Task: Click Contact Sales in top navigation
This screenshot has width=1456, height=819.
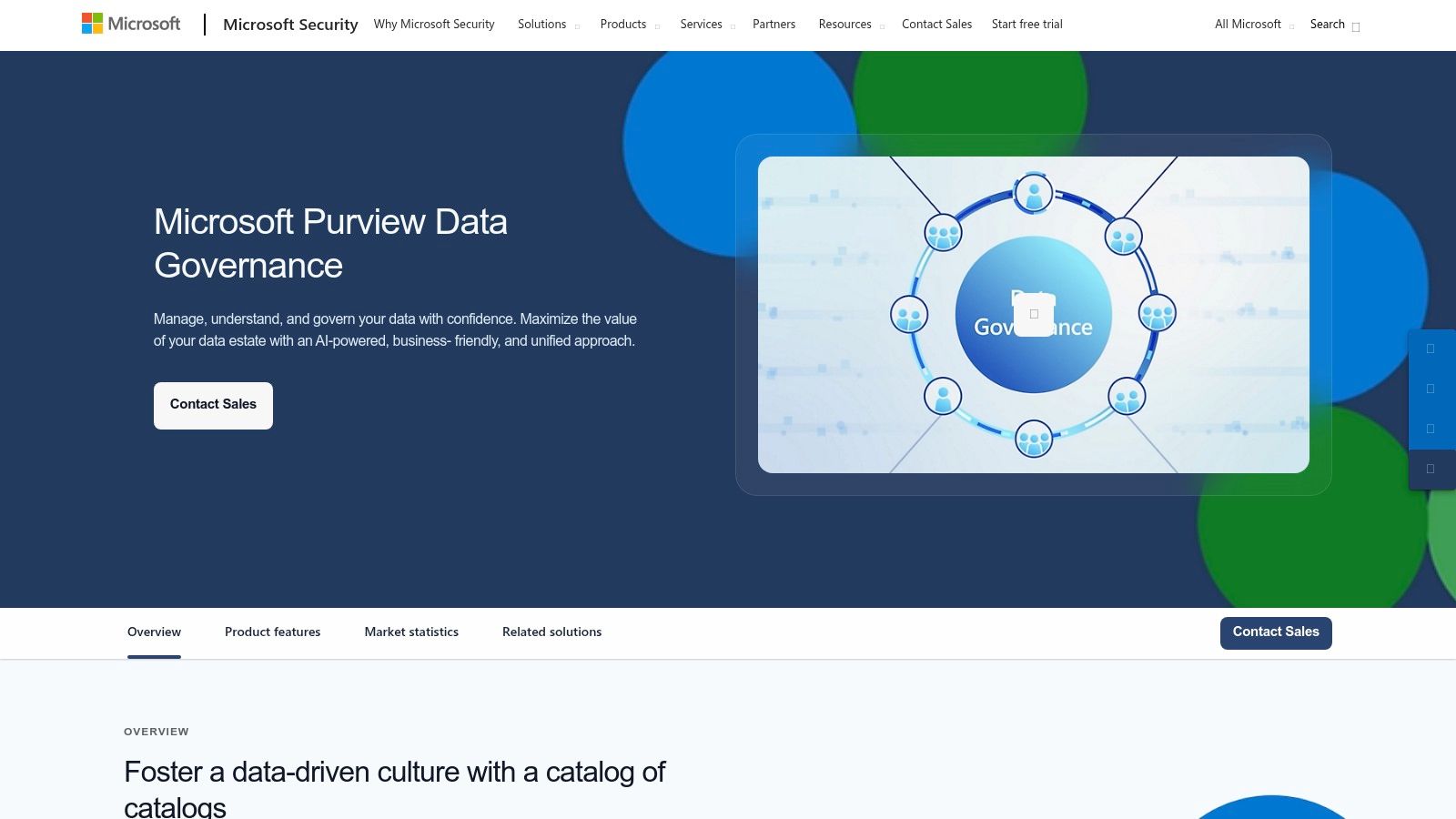Action: (936, 25)
